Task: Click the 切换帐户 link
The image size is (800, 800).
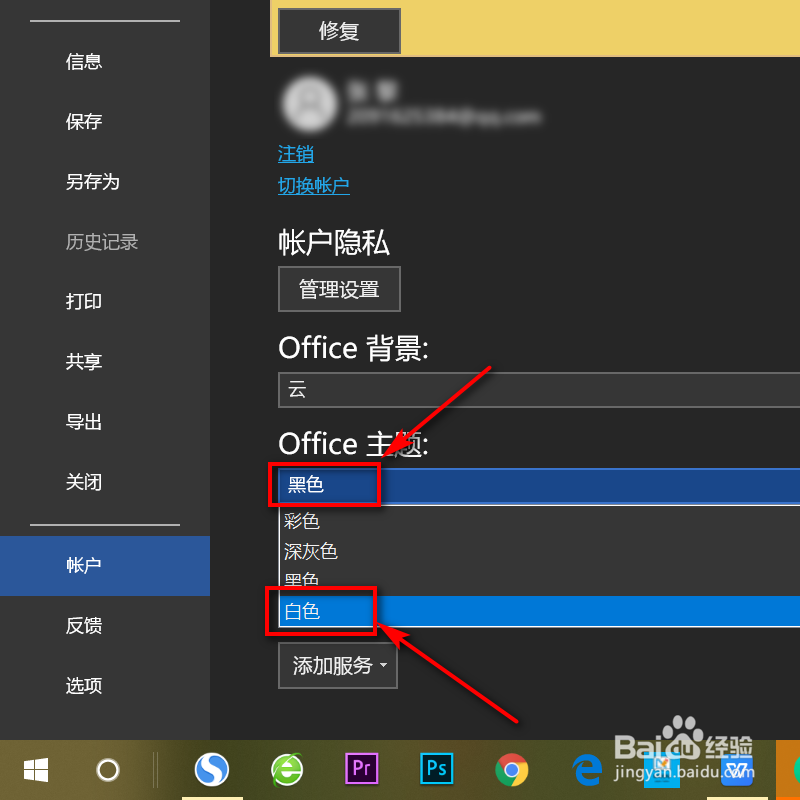Action: (314, 186)
